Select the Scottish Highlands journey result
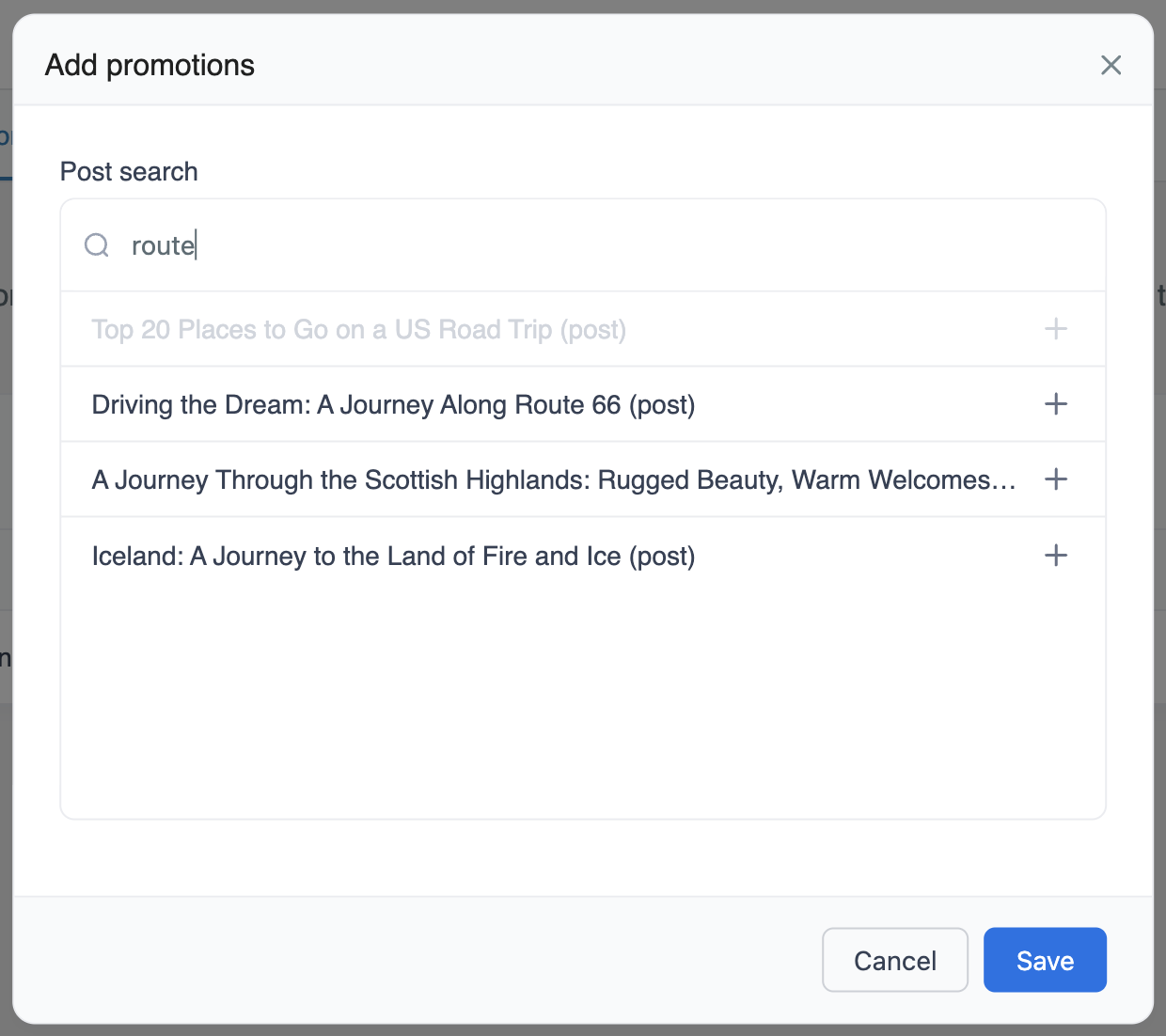Screen dimensions: 1166x1036 pyautogui.click(x=553, y=480)
